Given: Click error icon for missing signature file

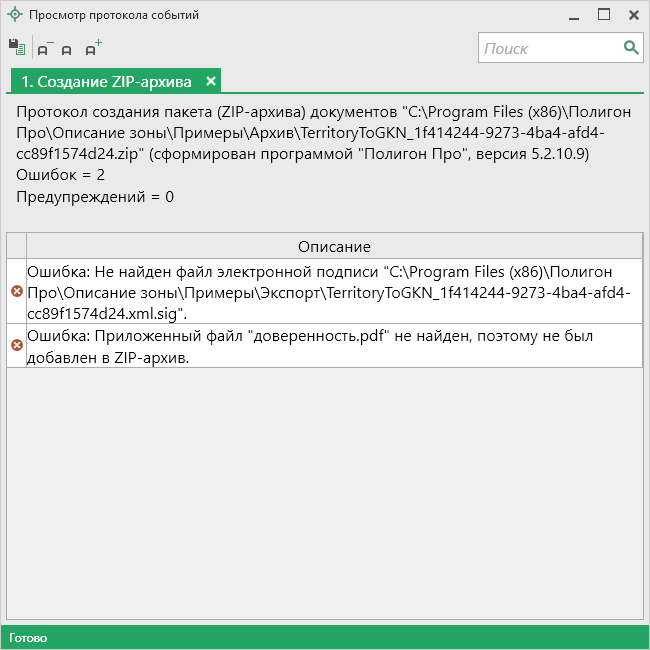Looking at the screenshot, I should pos(16,291).
